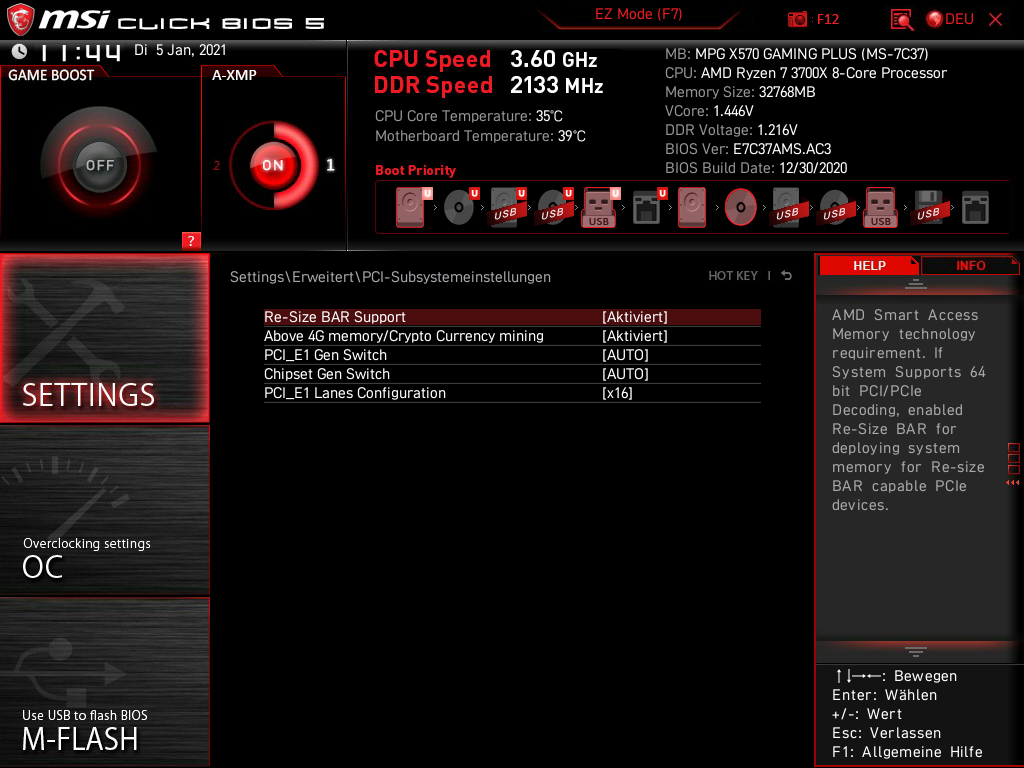Click the HOT KEY button
This screenshot has height=768, width=1024.
733,276
